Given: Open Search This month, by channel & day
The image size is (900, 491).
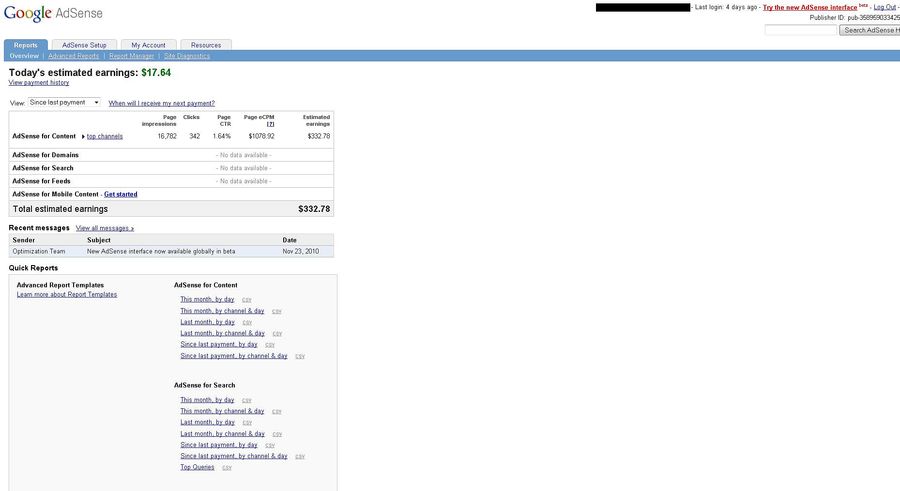Looking at the screenshot, I should 222,411.
